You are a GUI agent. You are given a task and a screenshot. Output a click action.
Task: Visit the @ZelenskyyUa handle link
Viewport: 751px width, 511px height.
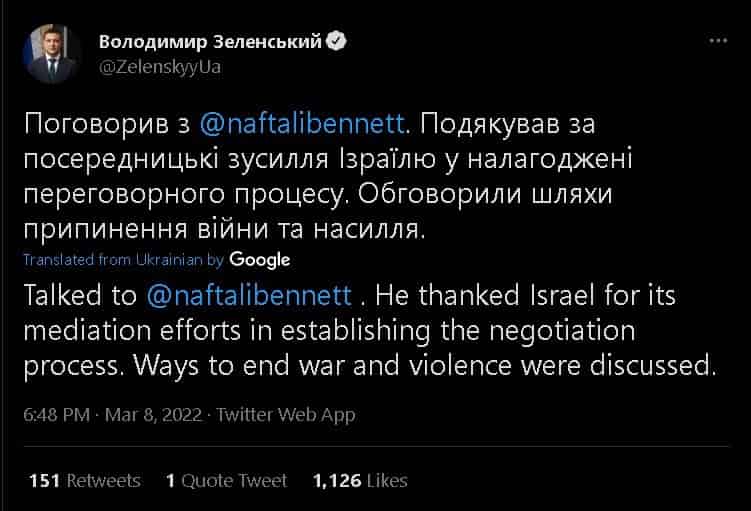click(x=160, y=67)
